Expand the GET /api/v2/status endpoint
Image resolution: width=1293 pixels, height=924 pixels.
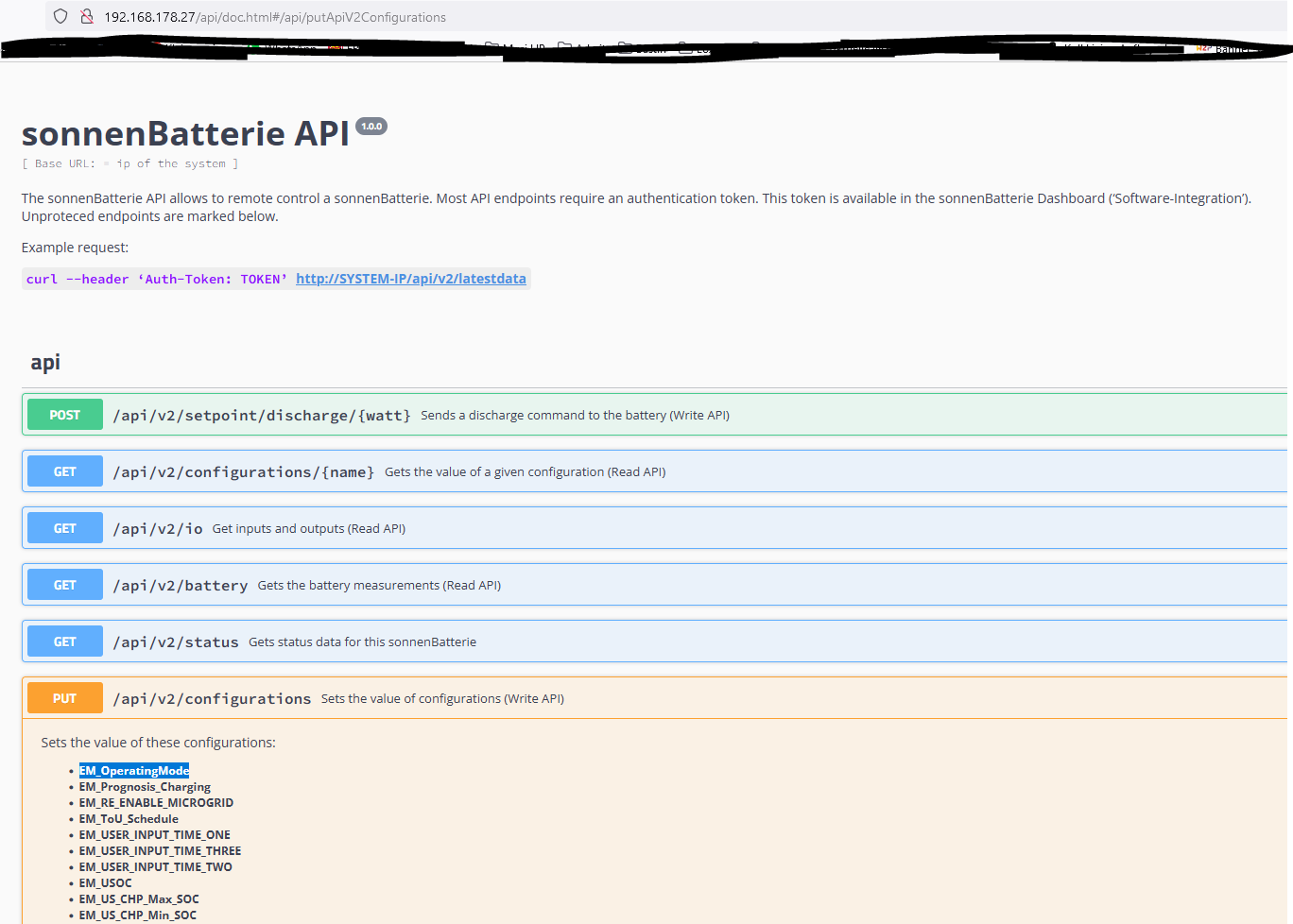click(654, 642)
